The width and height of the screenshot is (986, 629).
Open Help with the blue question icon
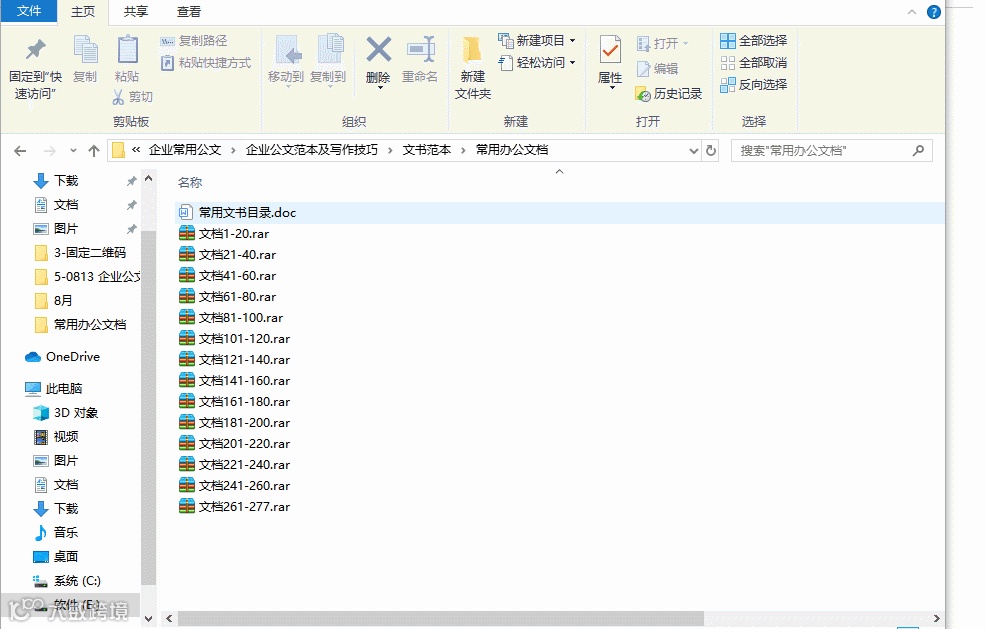pos(934,12)
